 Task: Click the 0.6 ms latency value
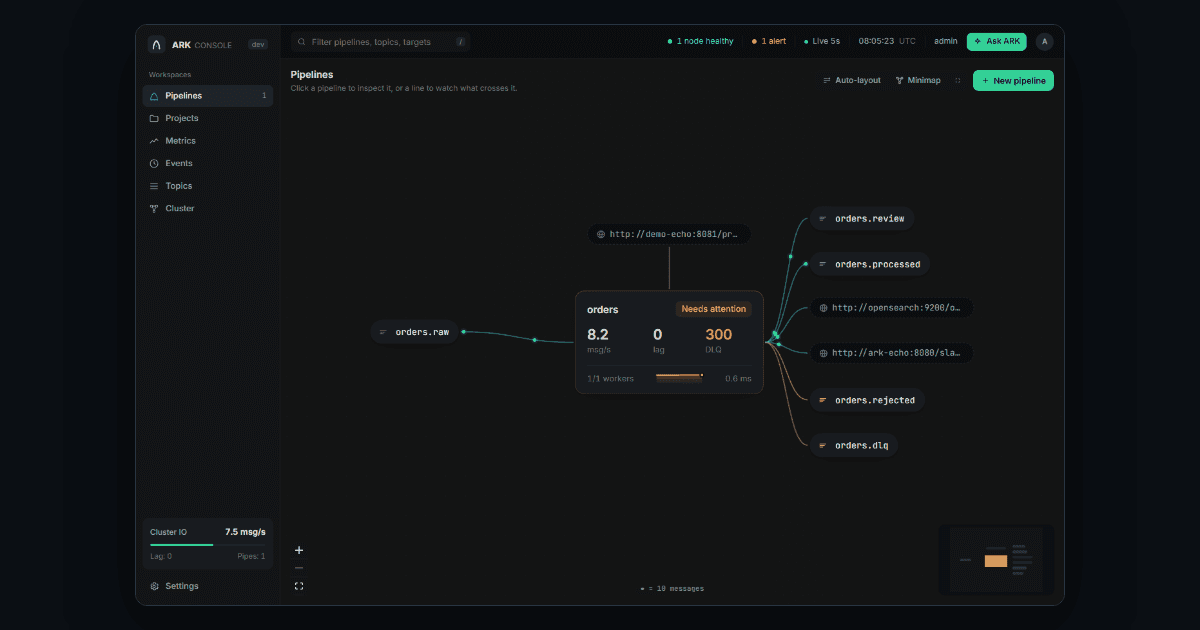[x=738, y=379]
